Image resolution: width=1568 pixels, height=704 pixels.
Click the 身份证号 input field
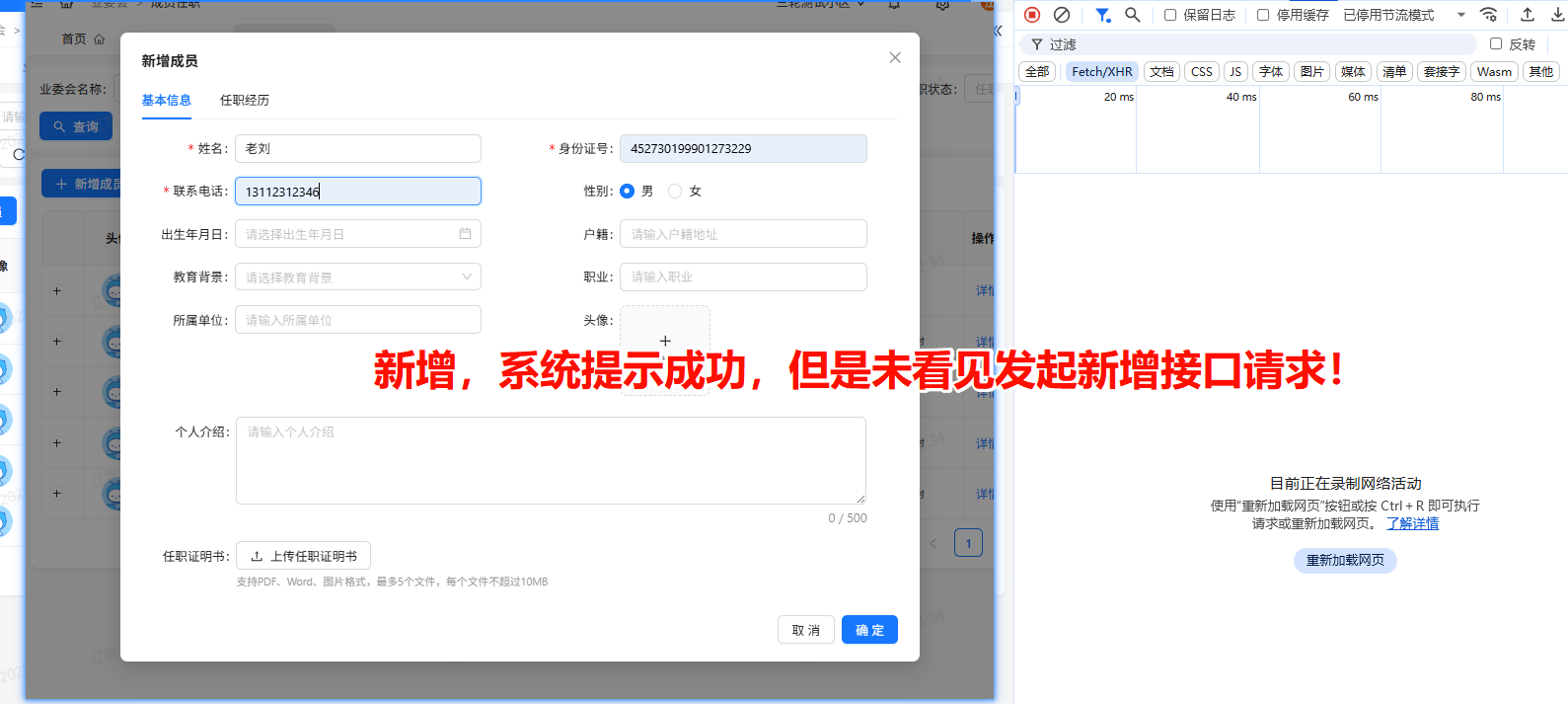(x=743, y=148)
